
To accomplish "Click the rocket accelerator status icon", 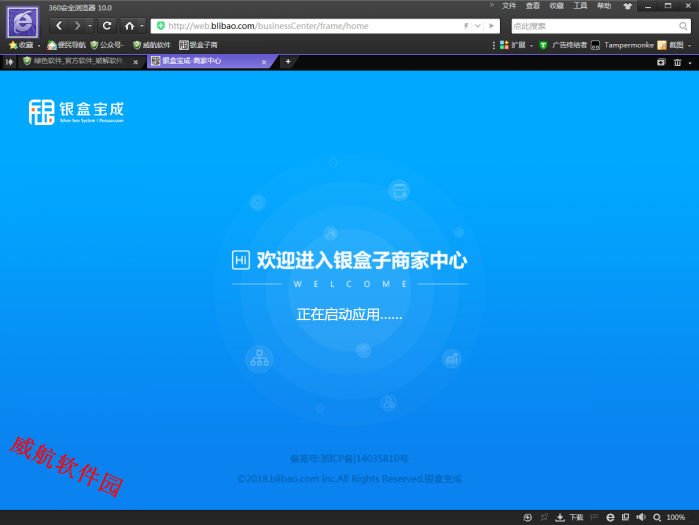I will click(x=544, y=517).
